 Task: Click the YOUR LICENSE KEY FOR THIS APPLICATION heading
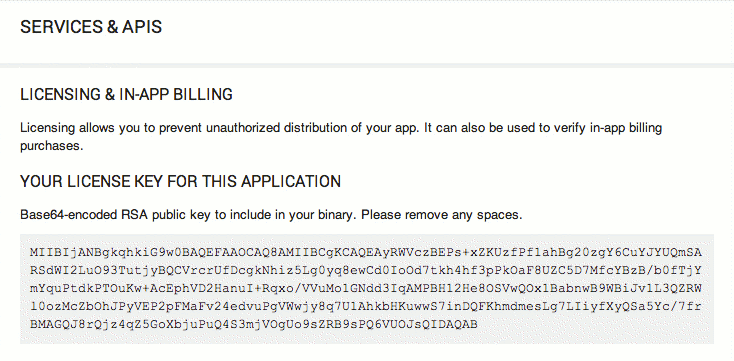(x=180, y=181)
